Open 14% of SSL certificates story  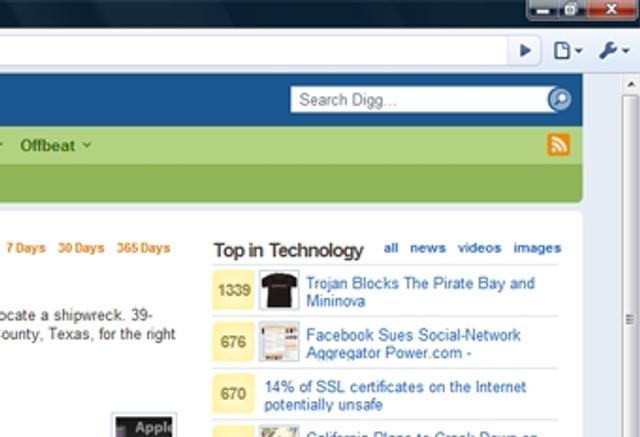(395, 395)
